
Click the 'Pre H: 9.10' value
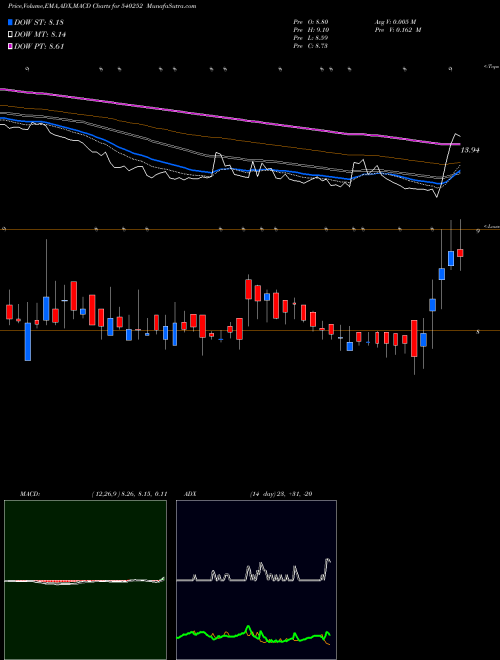pos(311,30)
